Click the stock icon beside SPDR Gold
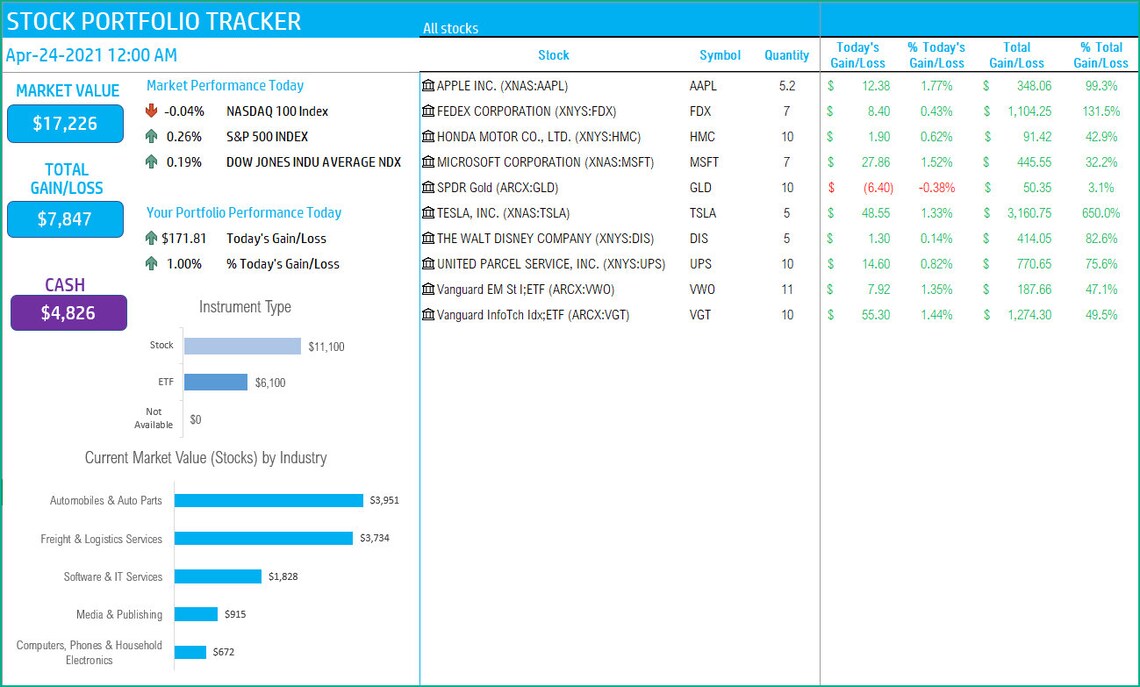This screenshot has height=687, width=1140. pyautogui.click(x=428, y=188)
